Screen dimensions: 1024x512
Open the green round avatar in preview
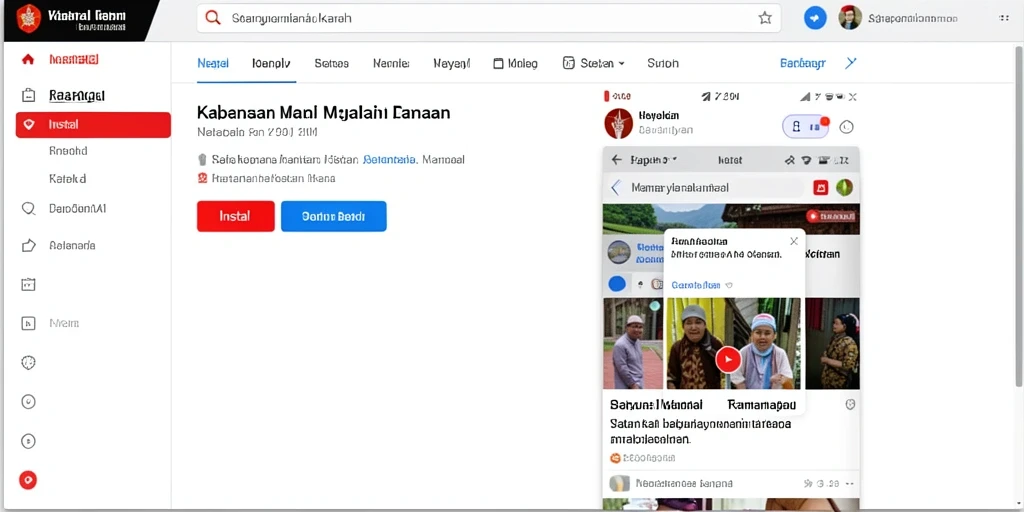pos(844,188)
